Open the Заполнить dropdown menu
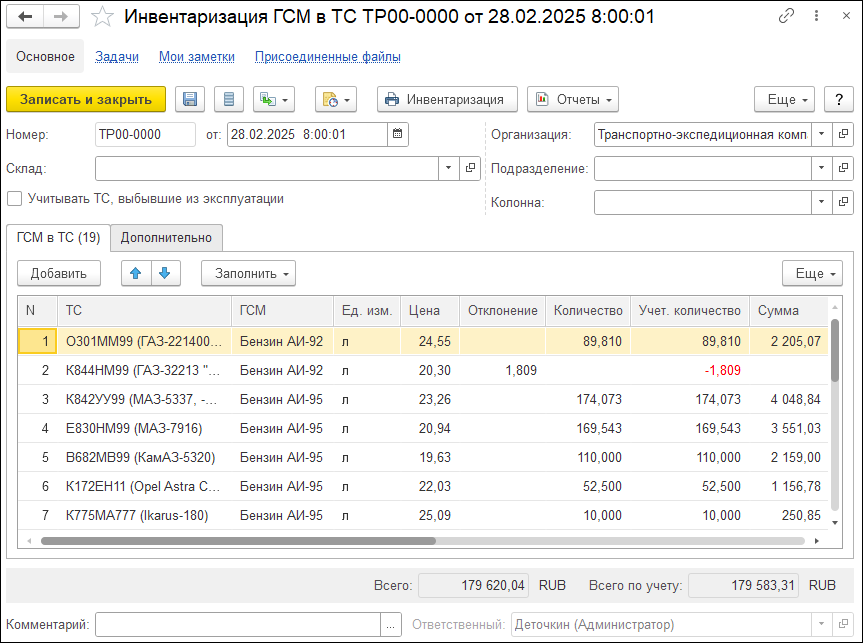Screen dimensions: 863x643 point(248,273)
